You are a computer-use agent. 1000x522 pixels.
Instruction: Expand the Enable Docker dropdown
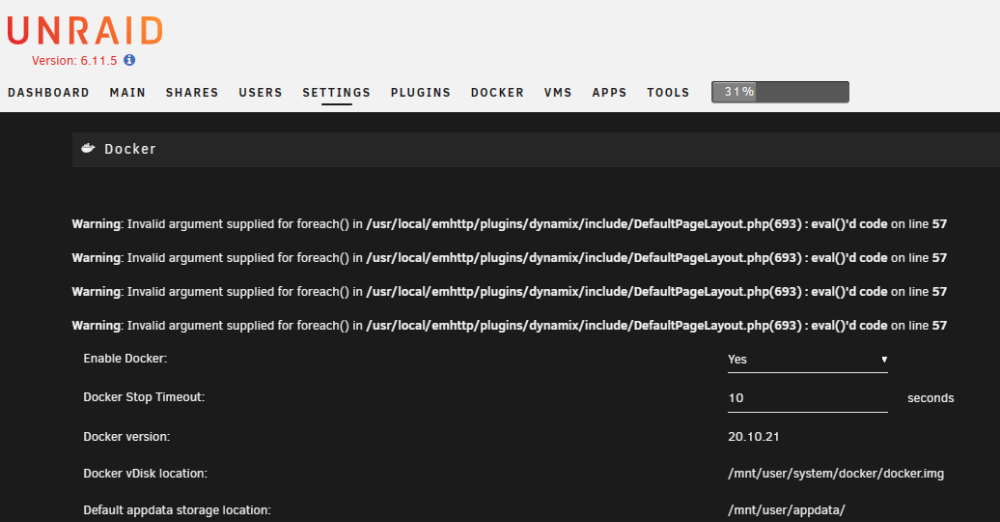(x=807, y=360)
